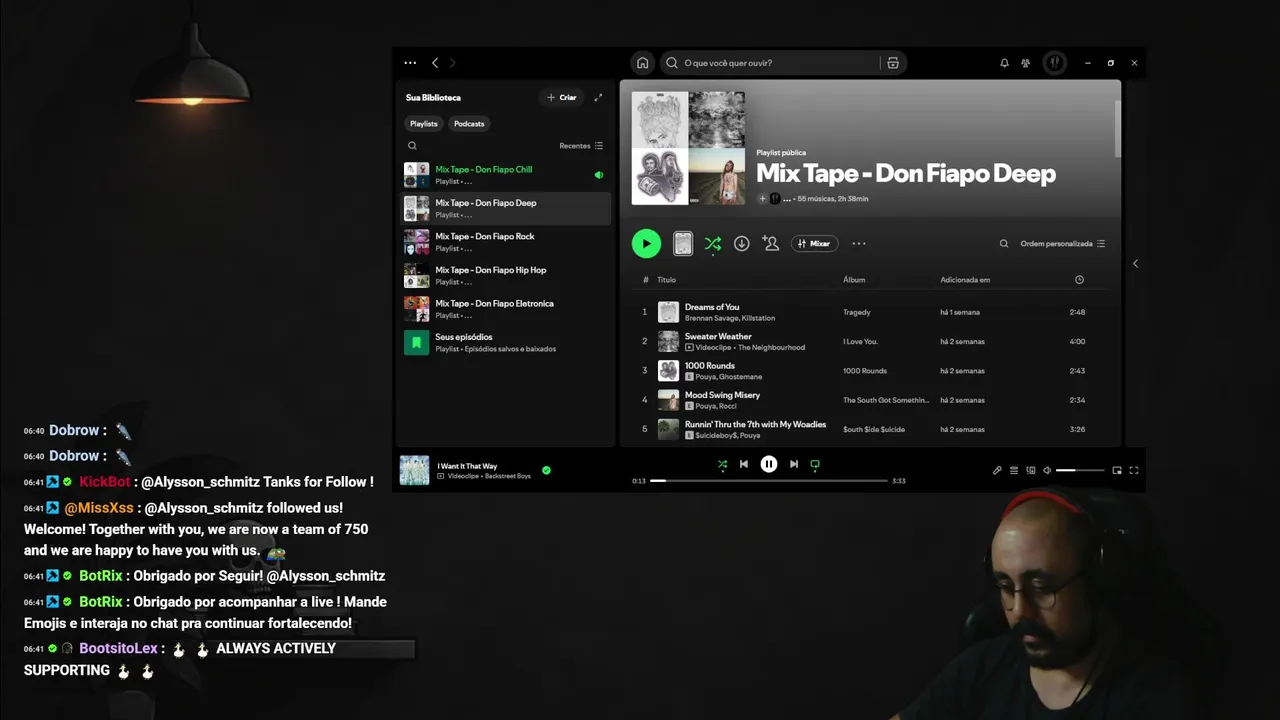1280x720 pixels.
Task: Toggle shuffle in the bottom player bar
Action: (x=722, y=464)
